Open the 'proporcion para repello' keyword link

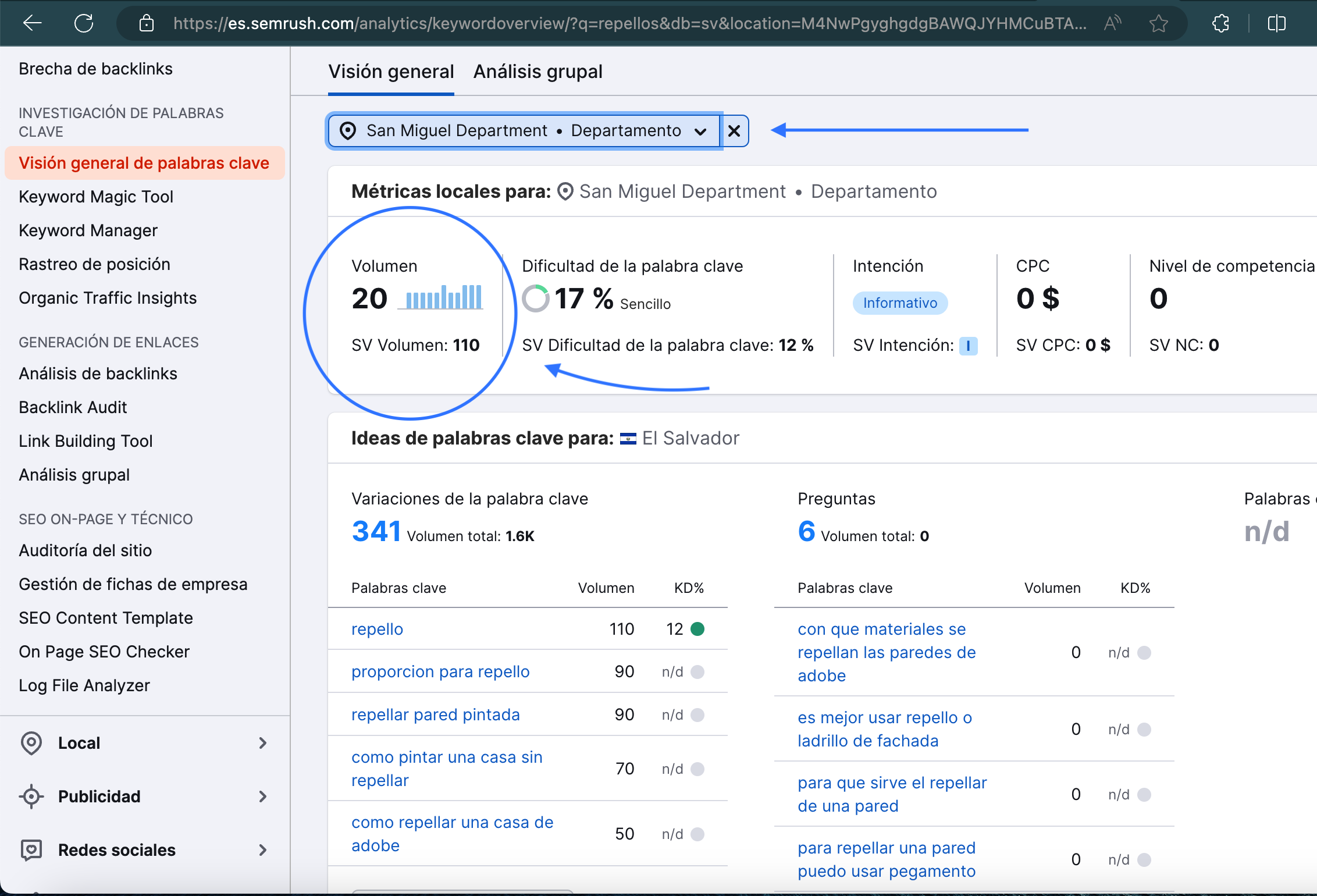tap(440, 671)
